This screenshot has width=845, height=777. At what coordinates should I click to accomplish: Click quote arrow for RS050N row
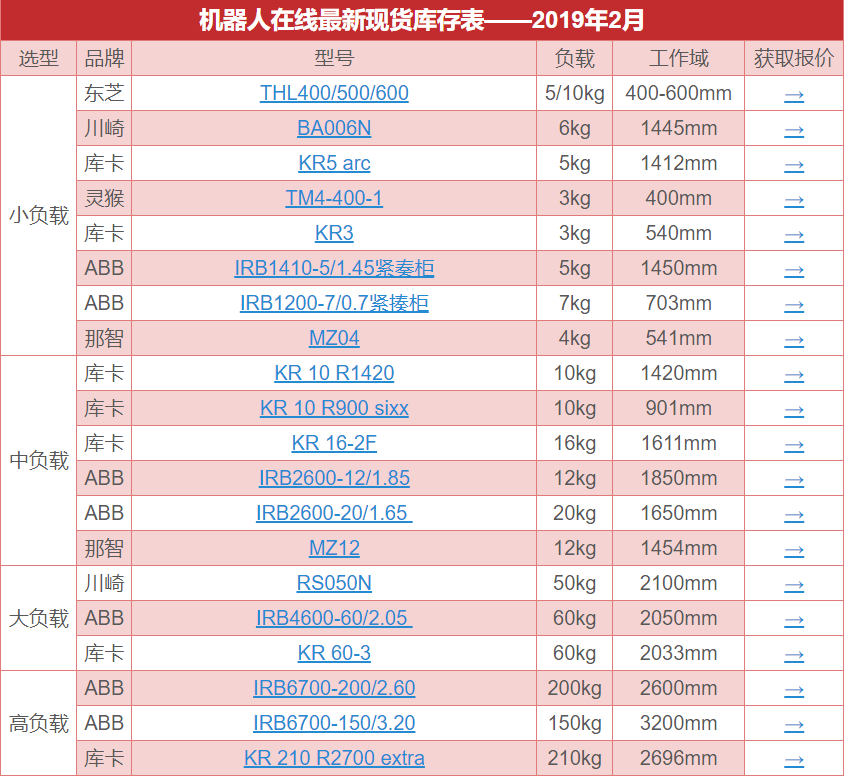coord(794,585)
